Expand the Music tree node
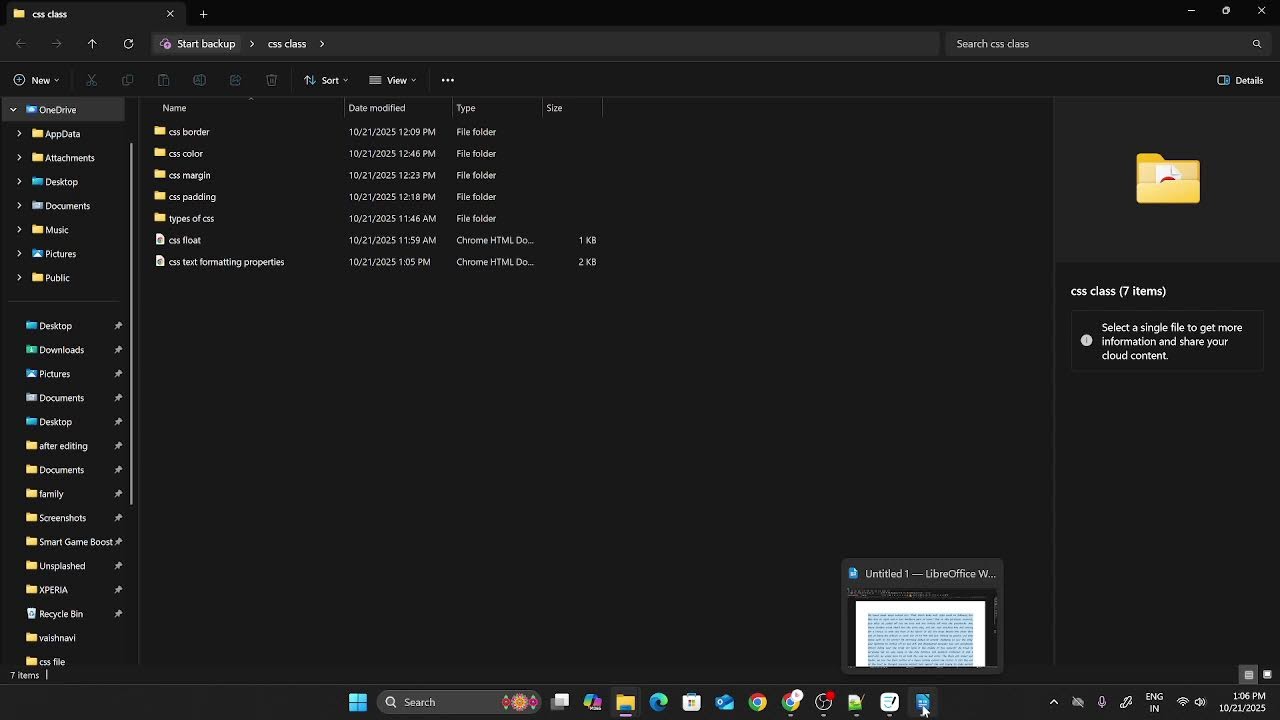This screenshot has height=720, width=1280. pos(19,230)
